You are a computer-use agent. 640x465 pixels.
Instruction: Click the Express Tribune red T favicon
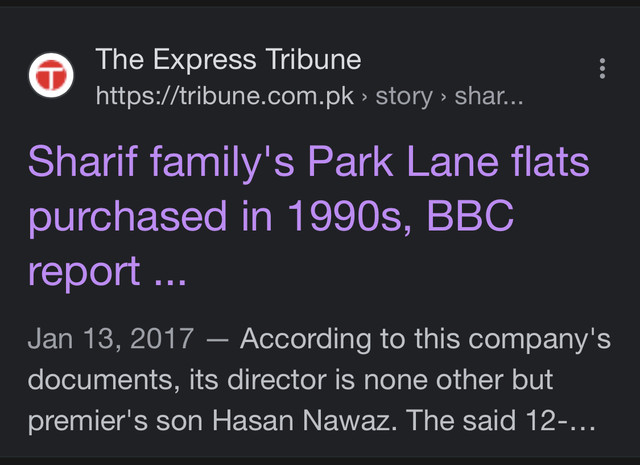point(51,76)
